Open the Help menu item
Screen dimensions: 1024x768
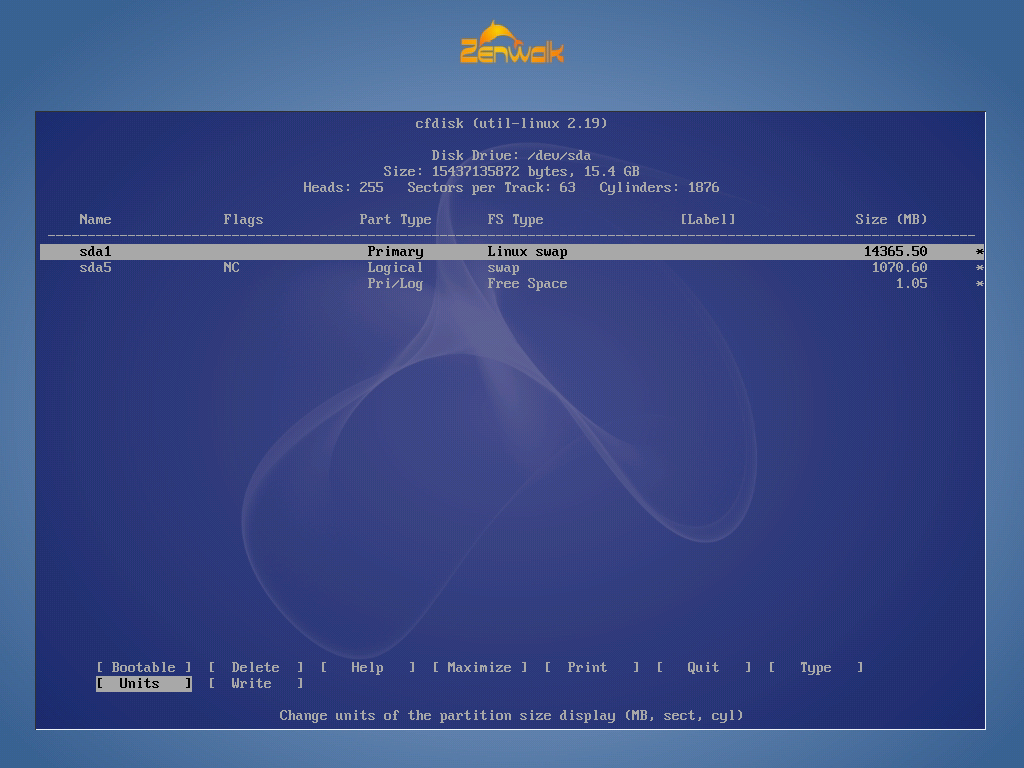coord(367,668)
